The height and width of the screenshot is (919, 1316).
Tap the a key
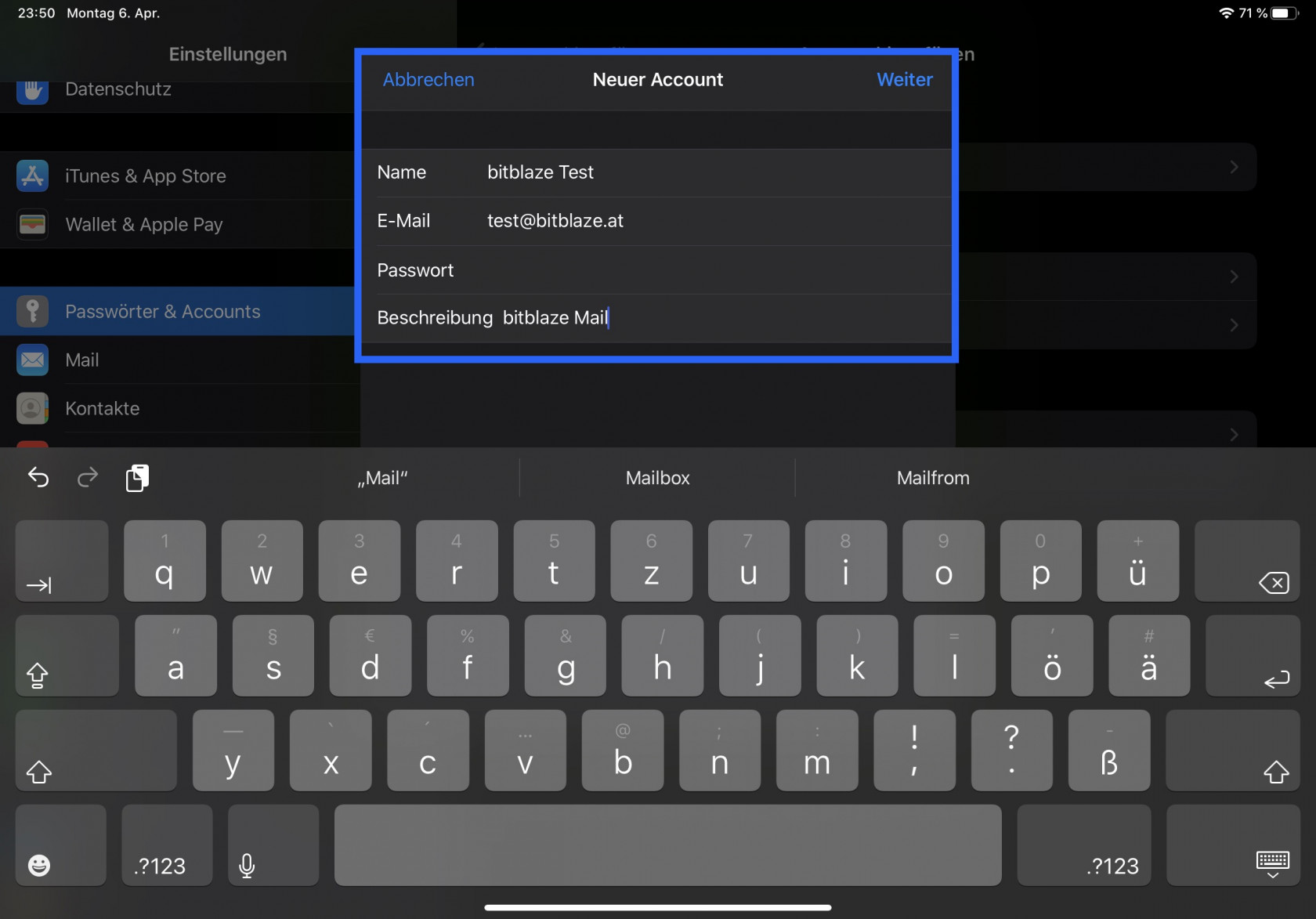point(175,656)
